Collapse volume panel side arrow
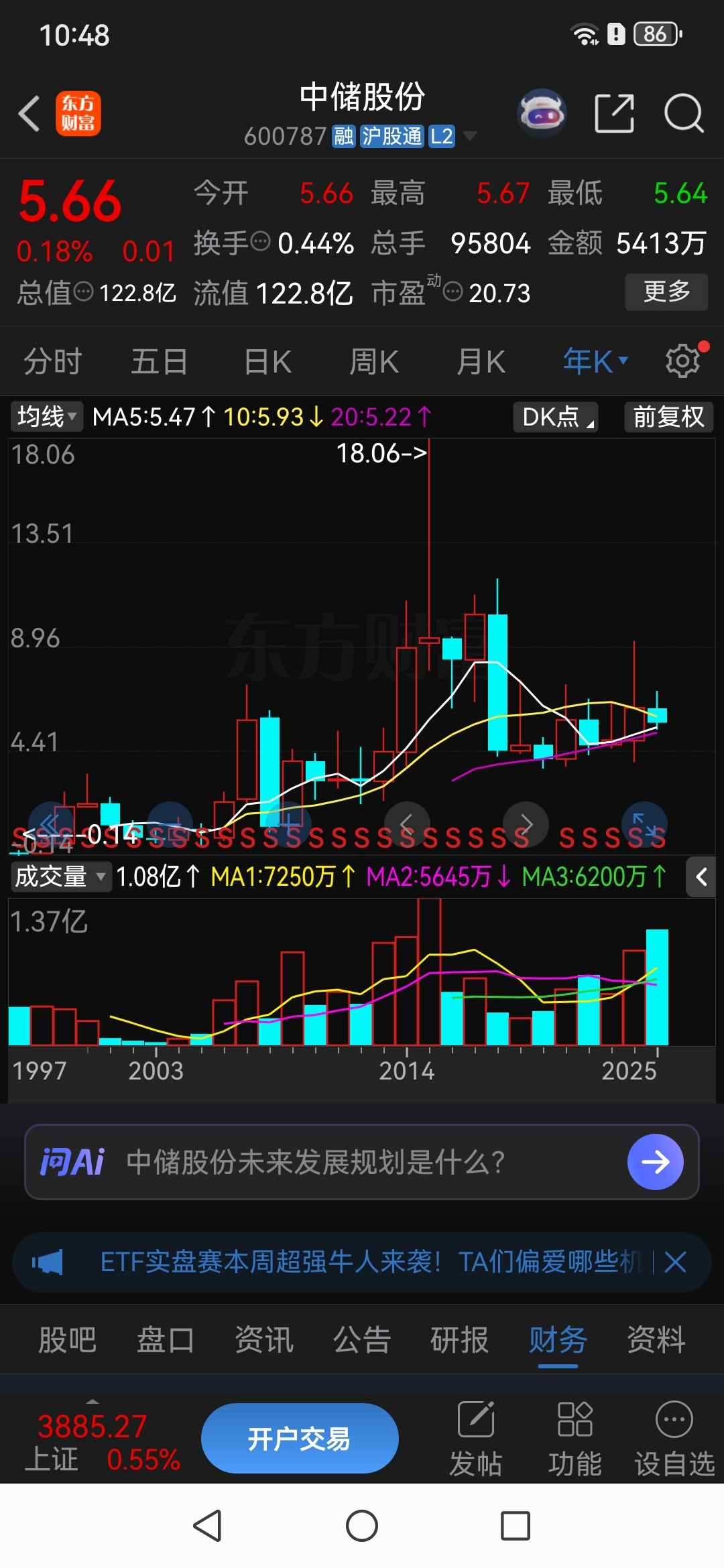The height and width of the screenshot is (1568, 724). tap(701, 876)
